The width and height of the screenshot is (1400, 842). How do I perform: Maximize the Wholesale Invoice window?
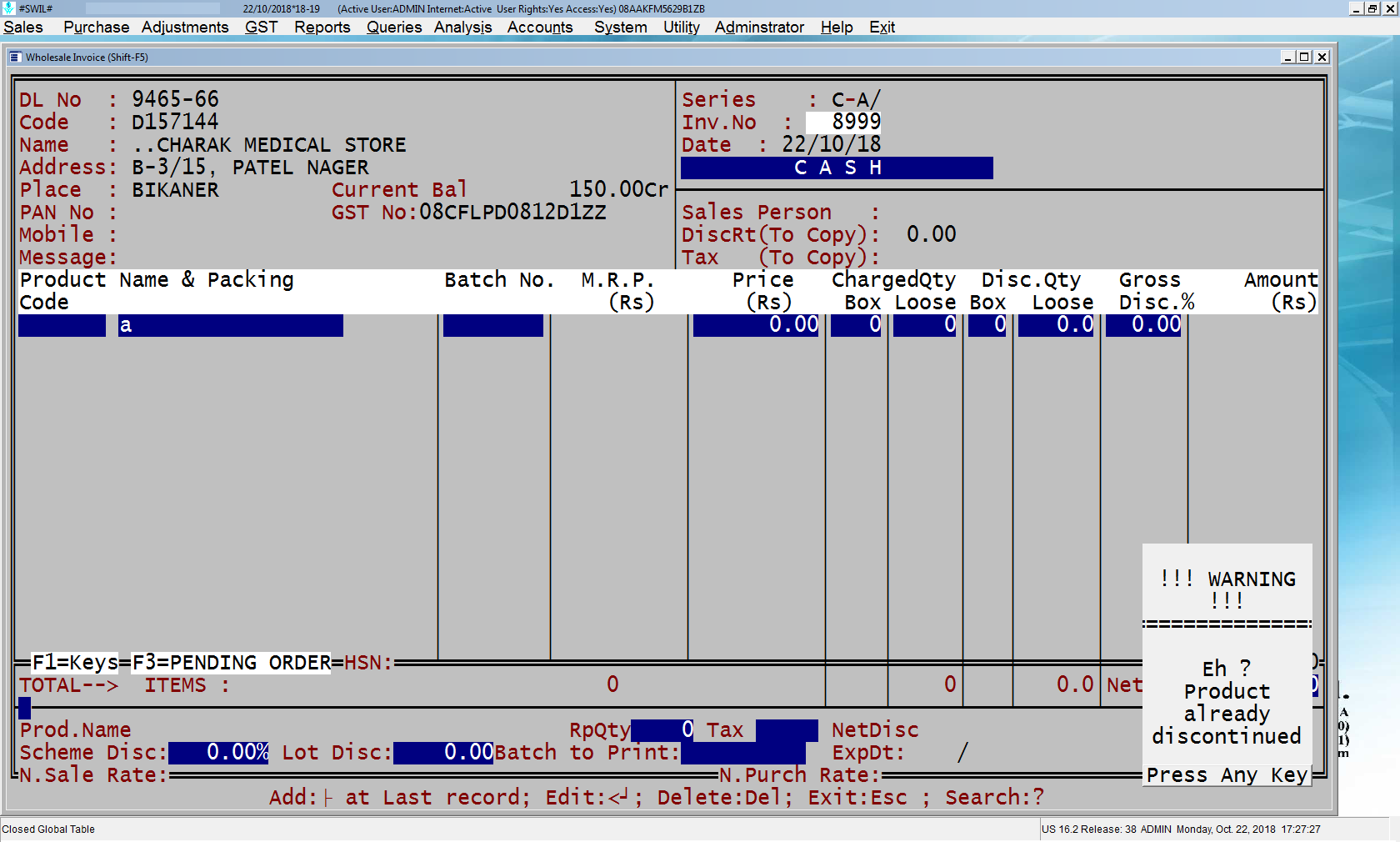[x=1304, y=57]
